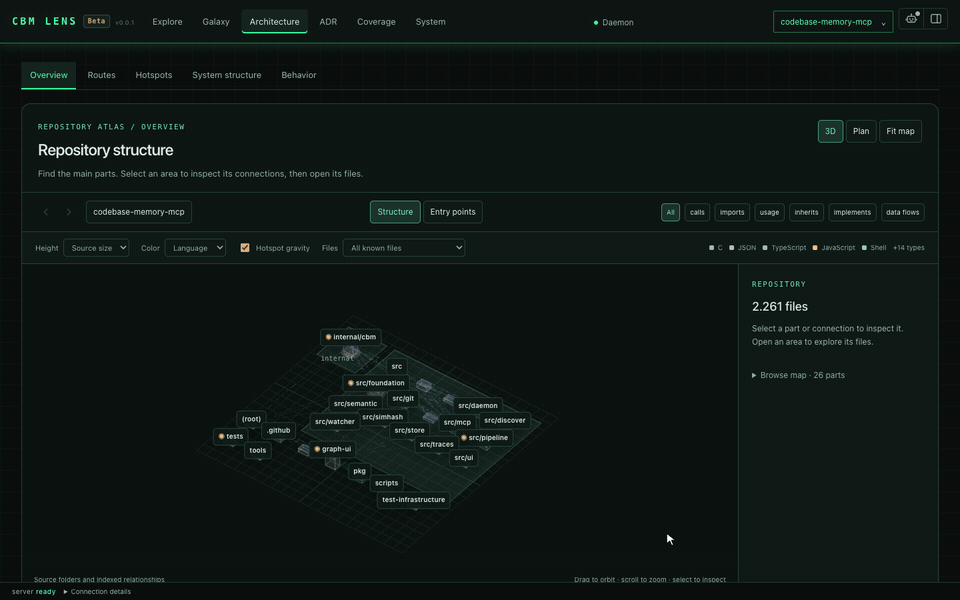The image size is (960, 600).
Task: Click the src/foundation hotspot dot
Action: 351,383
